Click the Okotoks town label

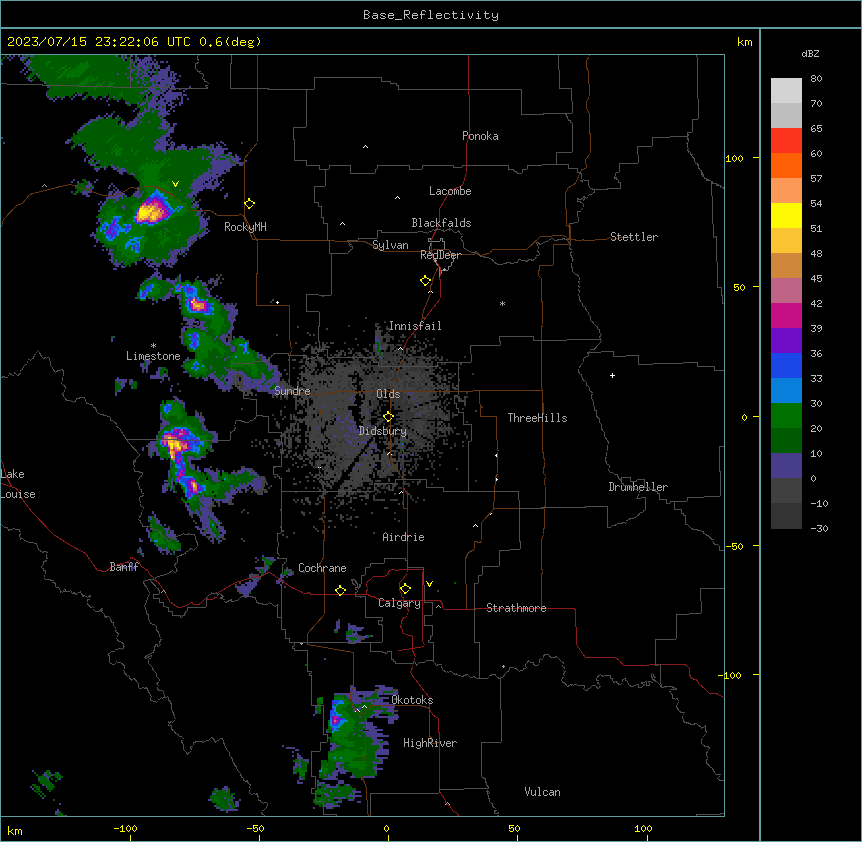(x=412, y=700)
